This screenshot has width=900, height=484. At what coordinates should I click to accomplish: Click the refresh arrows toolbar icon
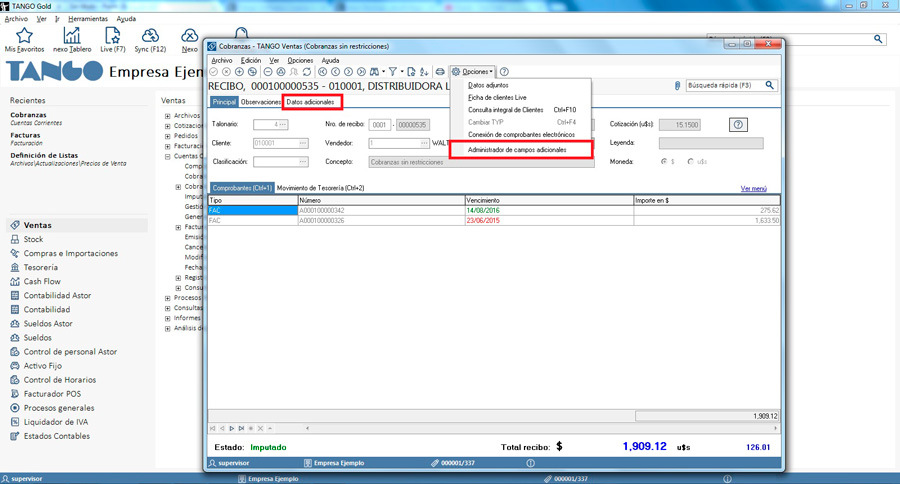[307, 72]
